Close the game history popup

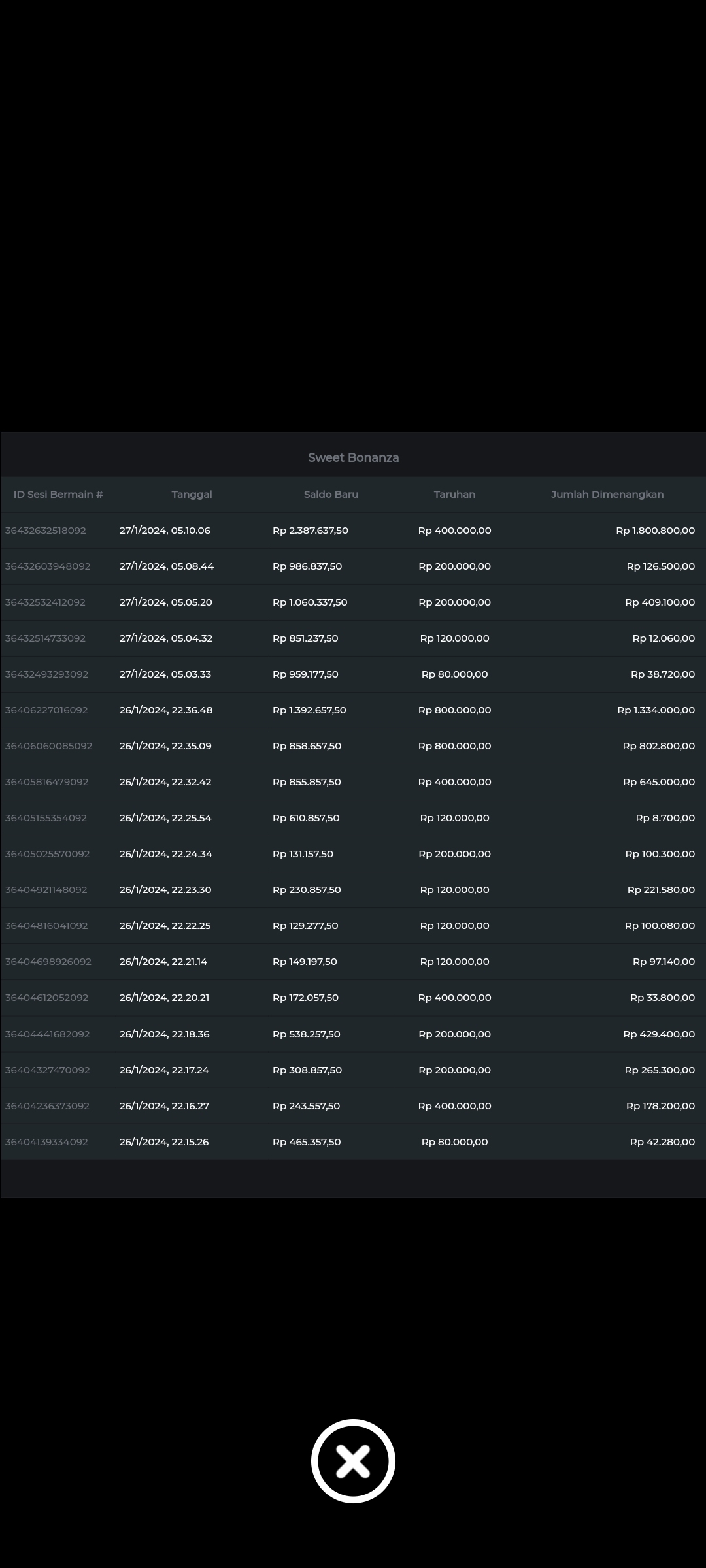(x=353, y=1461)
